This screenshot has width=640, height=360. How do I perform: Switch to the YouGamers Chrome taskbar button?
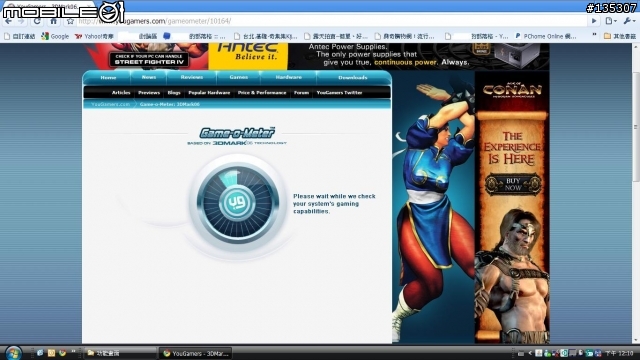[x=195, y=353]
